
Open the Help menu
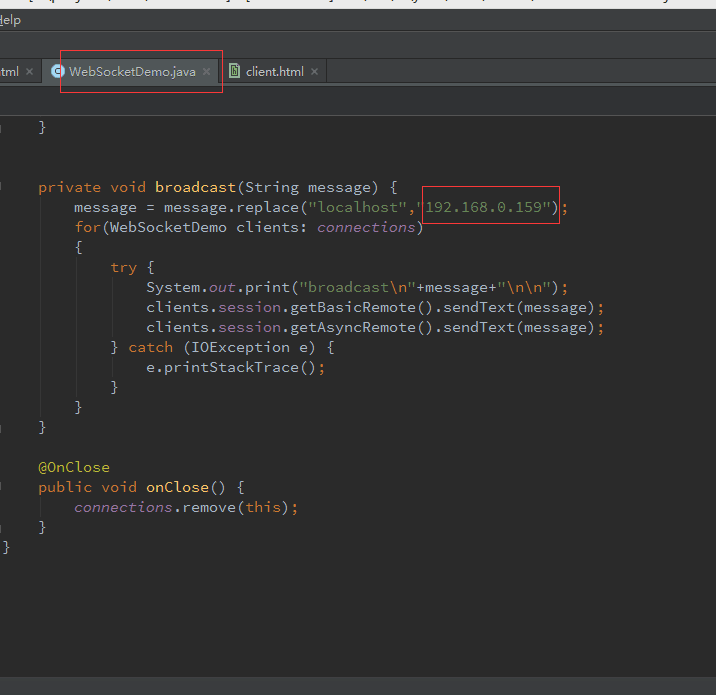[x=10, y=20]
